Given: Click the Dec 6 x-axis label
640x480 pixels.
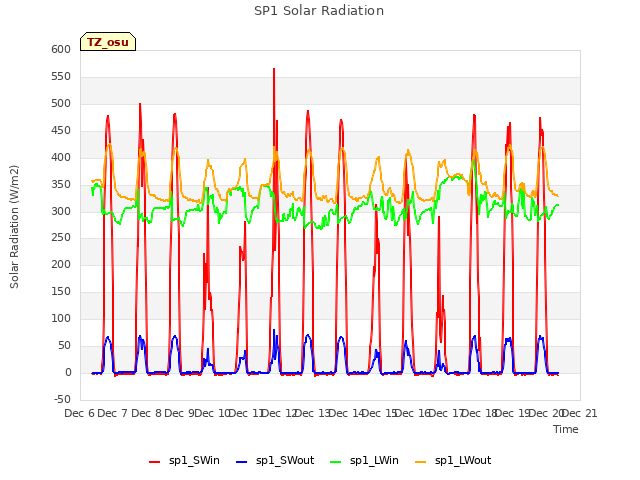Looking at the screenshot, I should (80, 413).
